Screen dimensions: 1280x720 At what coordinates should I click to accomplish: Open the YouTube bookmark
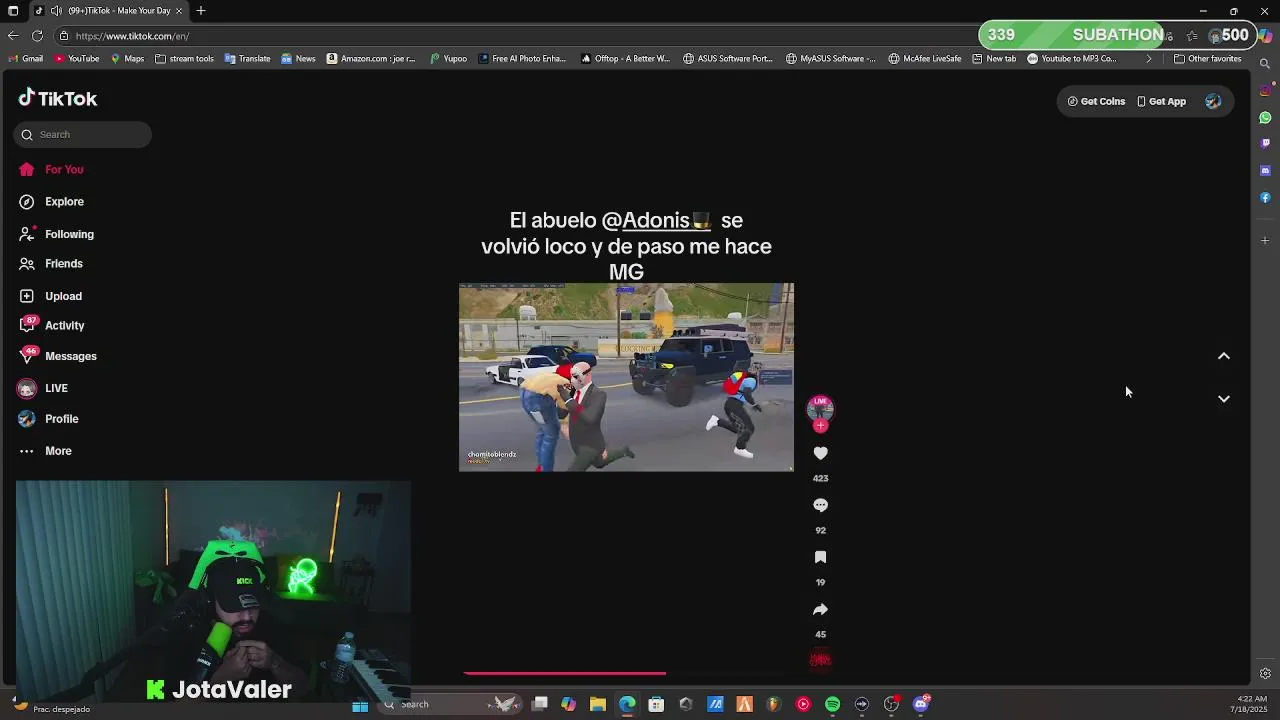[77, 59]
